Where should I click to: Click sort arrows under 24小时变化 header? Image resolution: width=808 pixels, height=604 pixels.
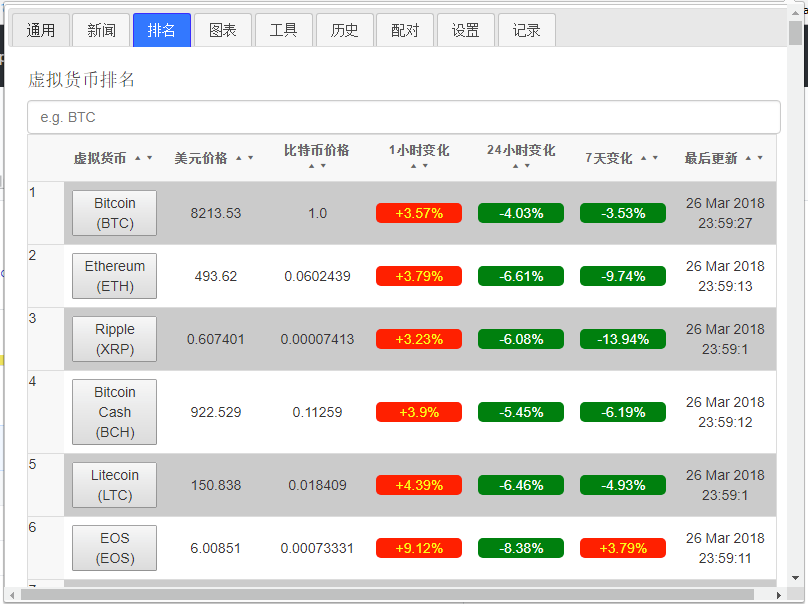521,166
